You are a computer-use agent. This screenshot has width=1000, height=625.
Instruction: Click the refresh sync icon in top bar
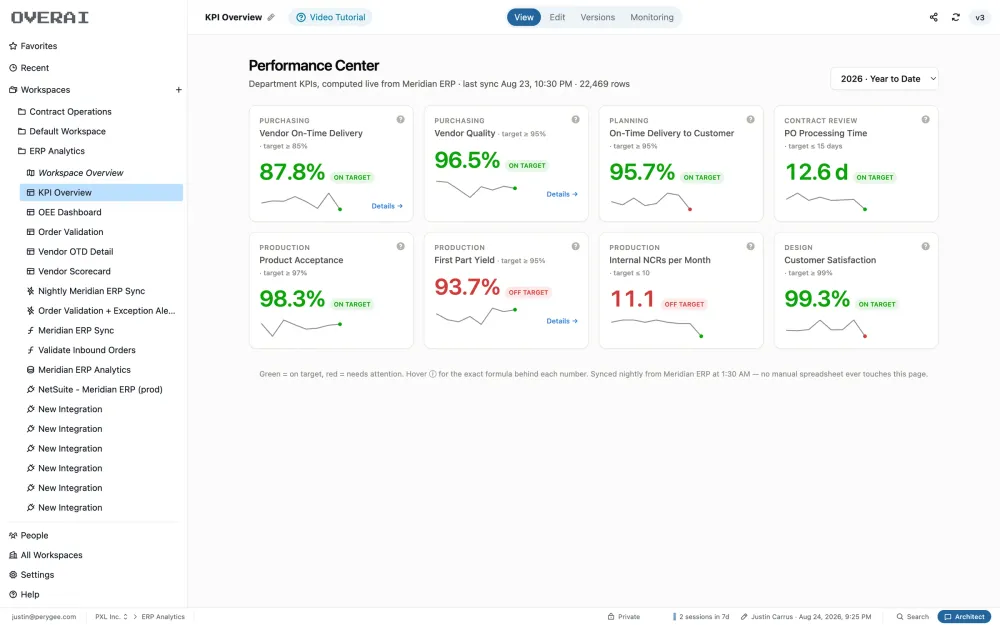point(955,17)
